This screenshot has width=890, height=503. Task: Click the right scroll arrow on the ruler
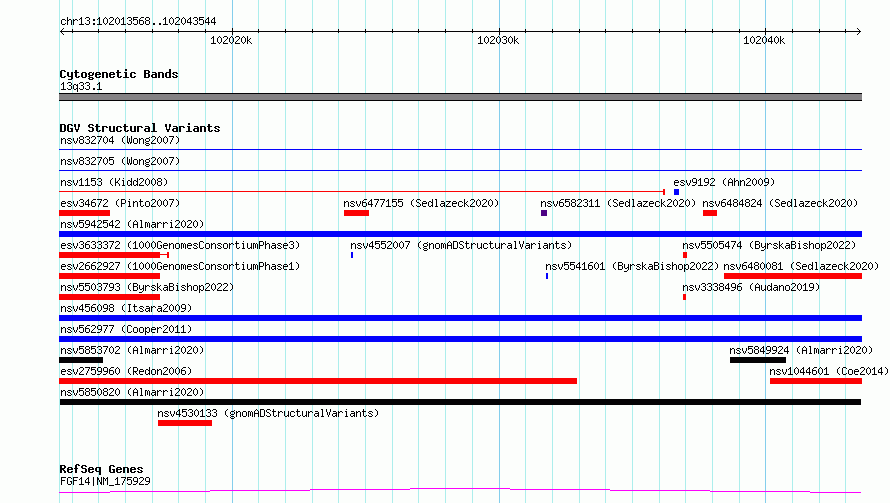pyautogui.click(x=858, y=31)
